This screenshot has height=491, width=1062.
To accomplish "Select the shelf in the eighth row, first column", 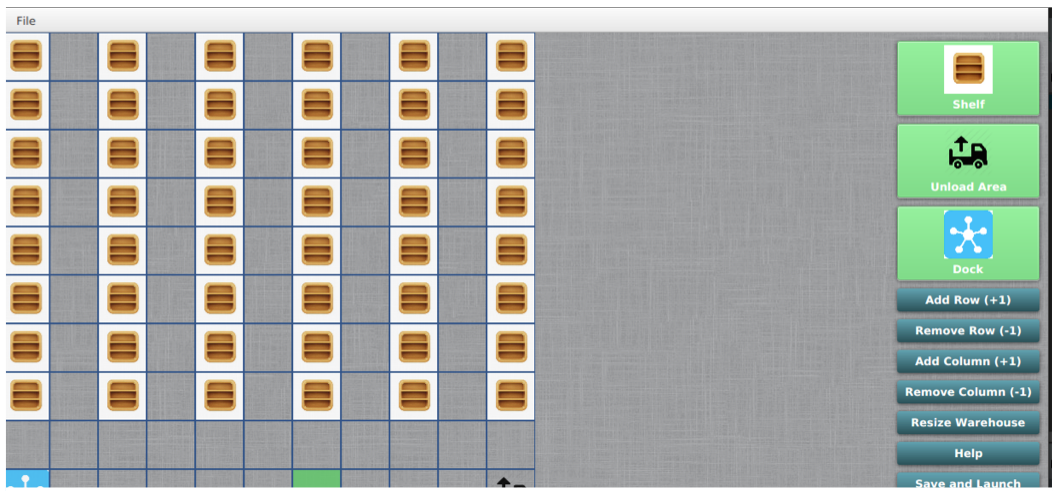I will coord(26,396).
